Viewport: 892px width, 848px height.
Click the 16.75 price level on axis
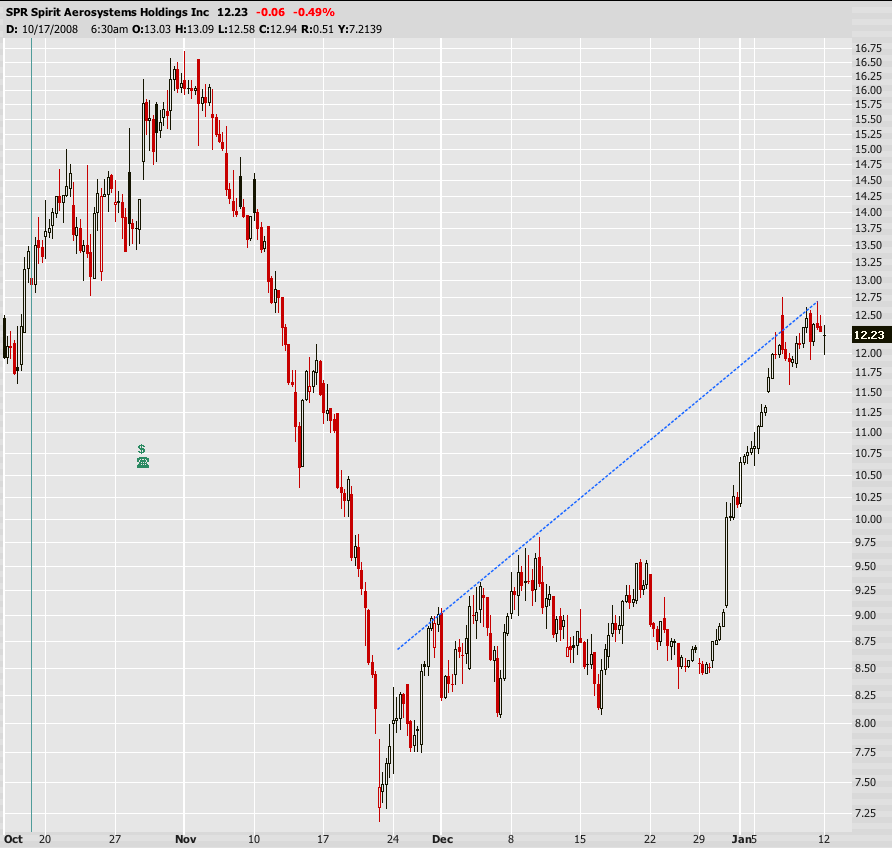point(867,48)
